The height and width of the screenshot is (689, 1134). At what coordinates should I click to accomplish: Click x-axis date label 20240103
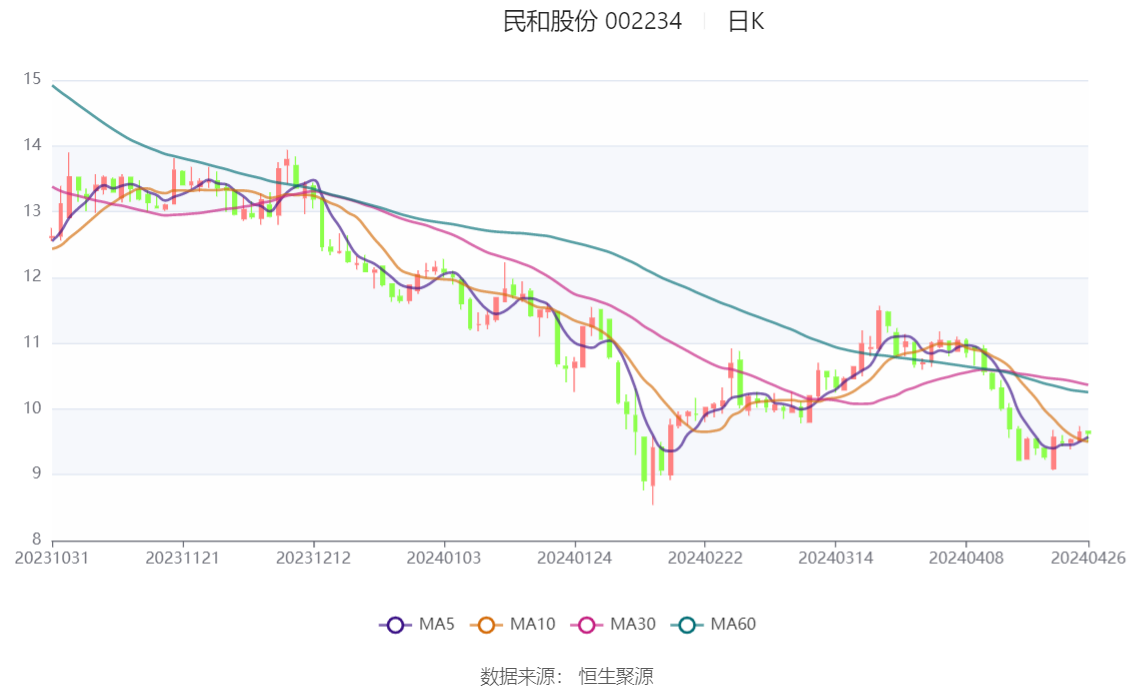click(444, 558)
